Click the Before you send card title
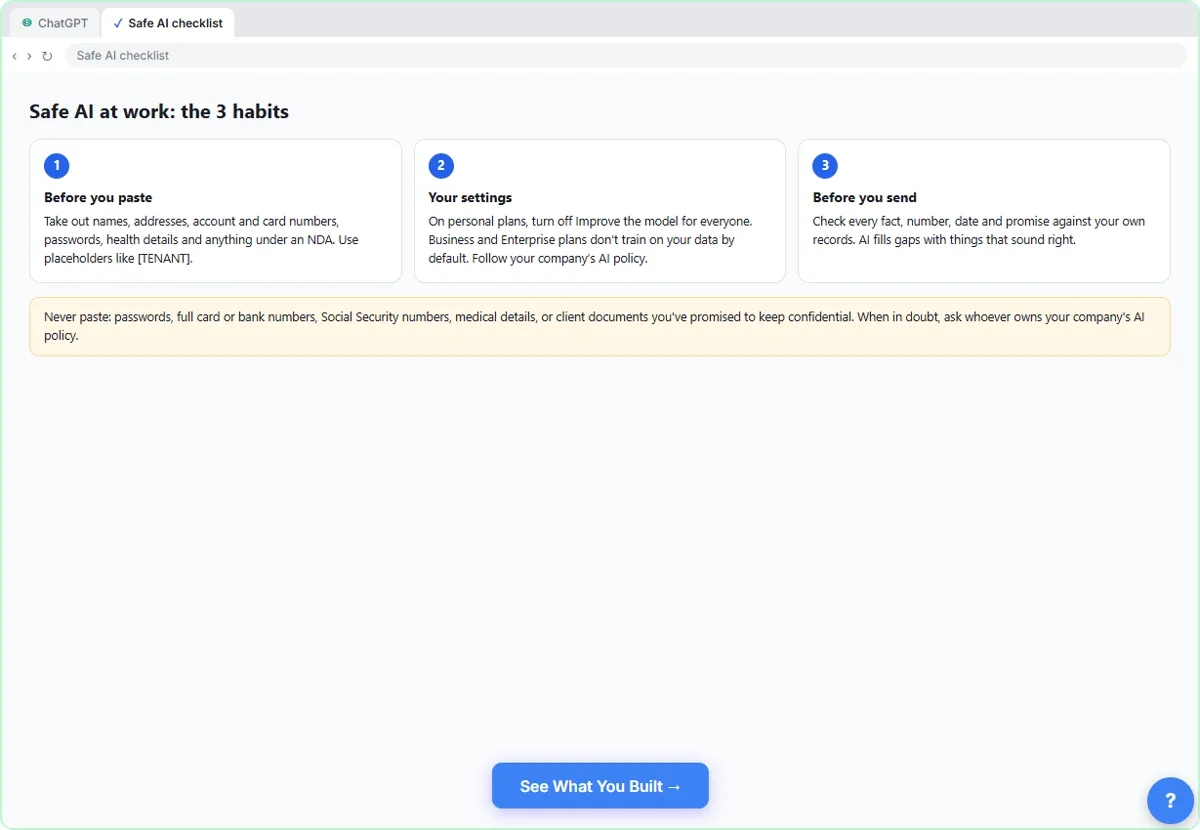Image resolution: width=1200 pixels, height=830 pixels. tap(864, 198)
